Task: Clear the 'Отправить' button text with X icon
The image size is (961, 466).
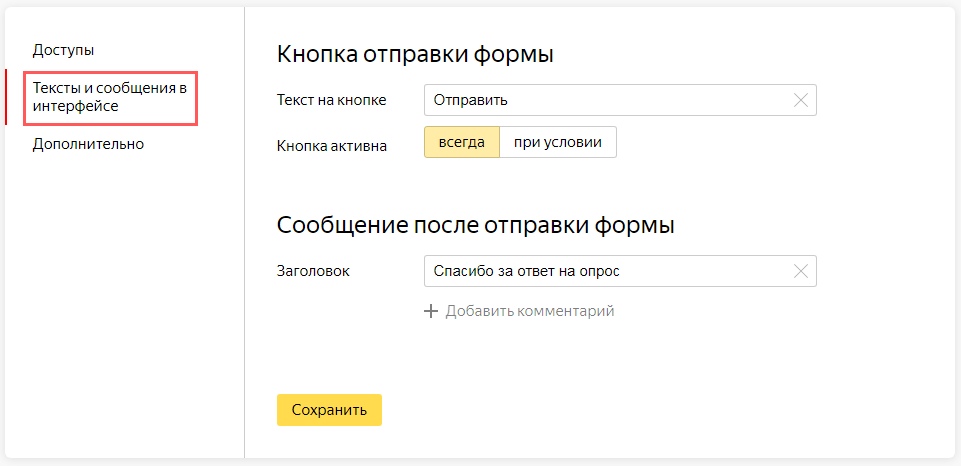Action: (800, 100)
